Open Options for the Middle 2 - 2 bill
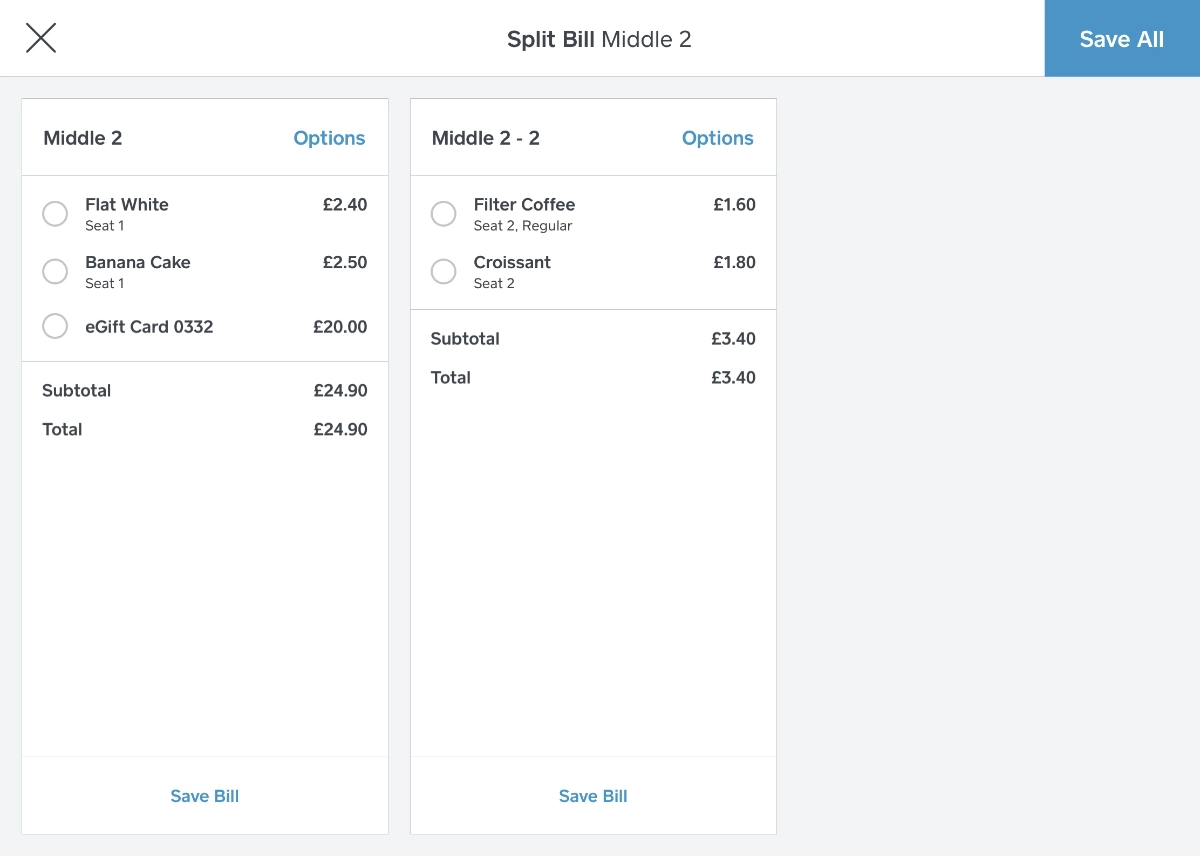The width and height of the screenshot is (1200, 856). coord(718,138)
